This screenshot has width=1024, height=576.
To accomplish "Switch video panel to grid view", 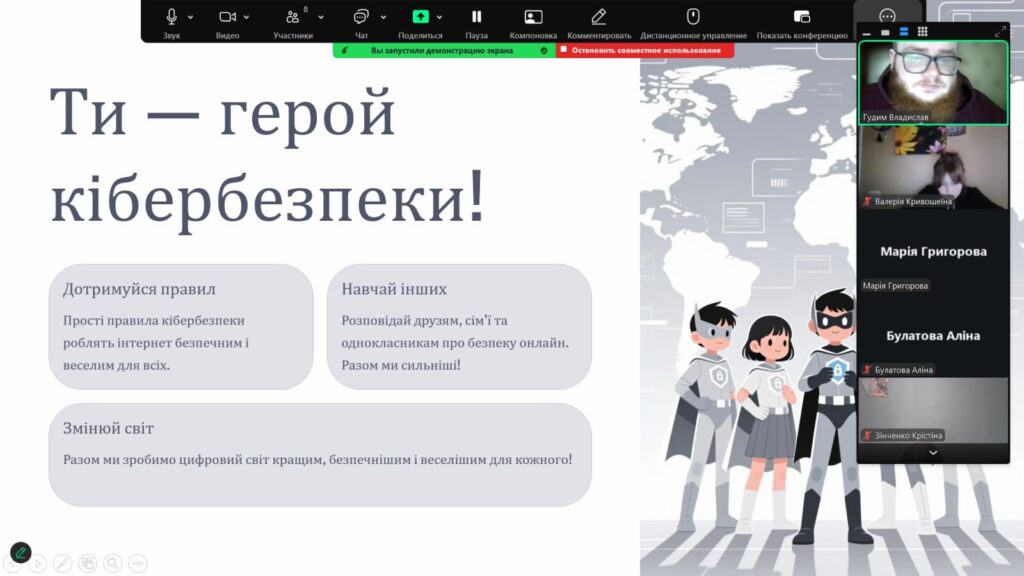I will coord(922,32).
